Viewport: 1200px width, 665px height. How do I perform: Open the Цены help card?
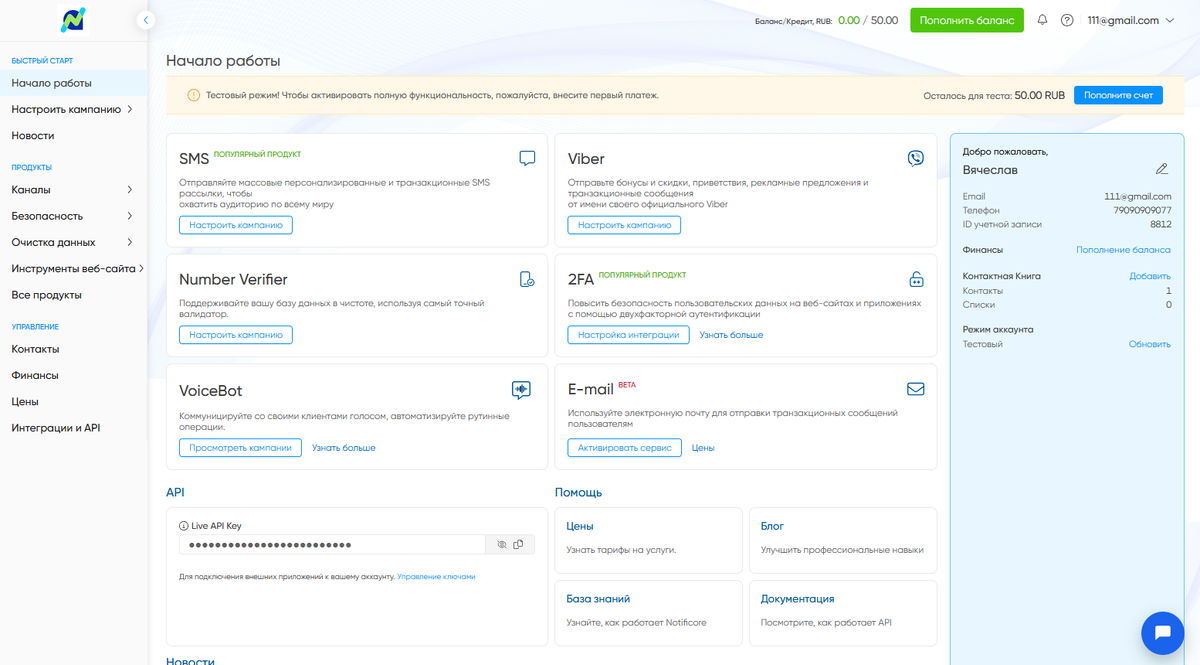click(x=648, y=540)
